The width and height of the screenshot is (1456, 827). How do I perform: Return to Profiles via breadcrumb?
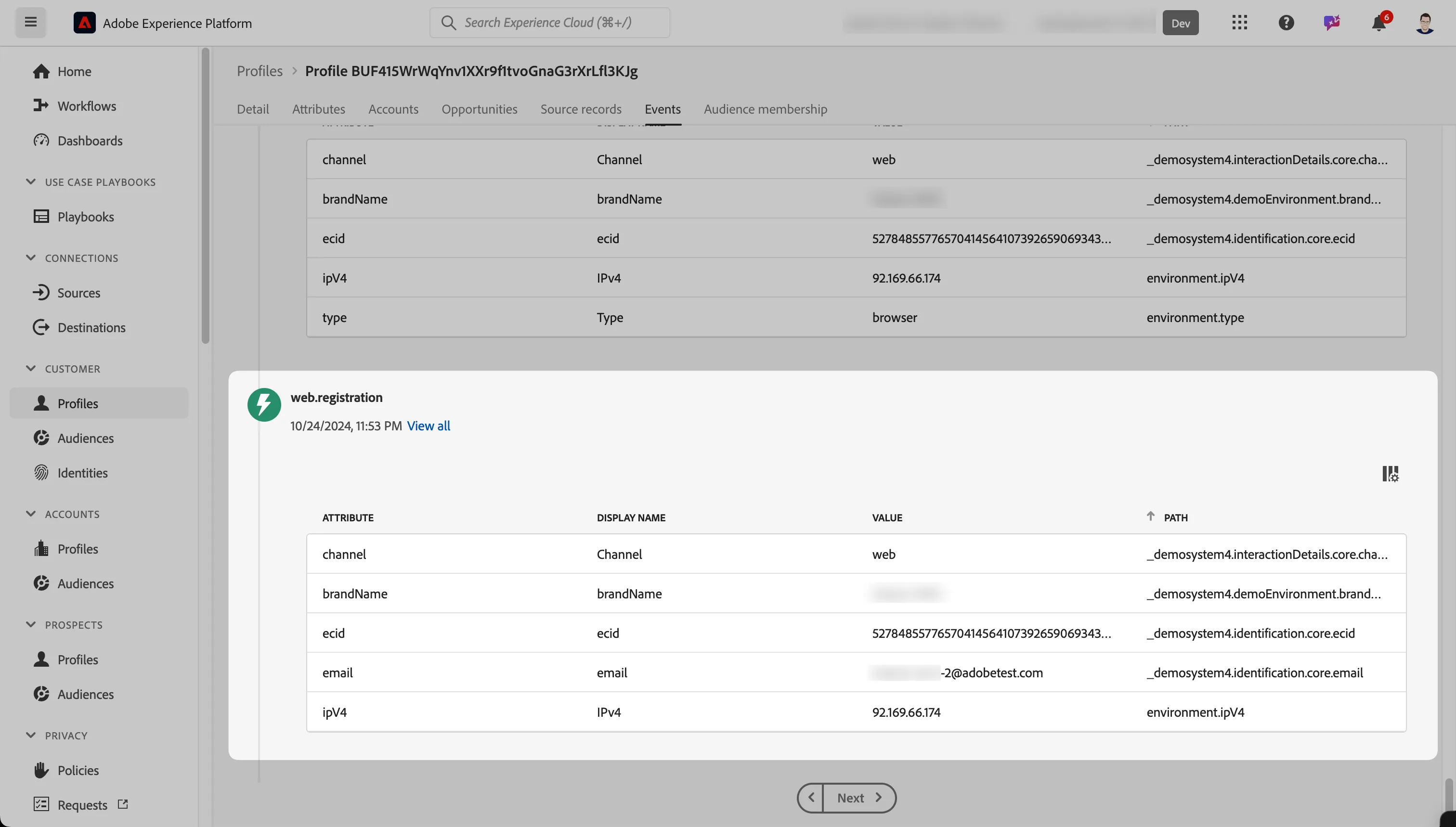pos(260,71)
